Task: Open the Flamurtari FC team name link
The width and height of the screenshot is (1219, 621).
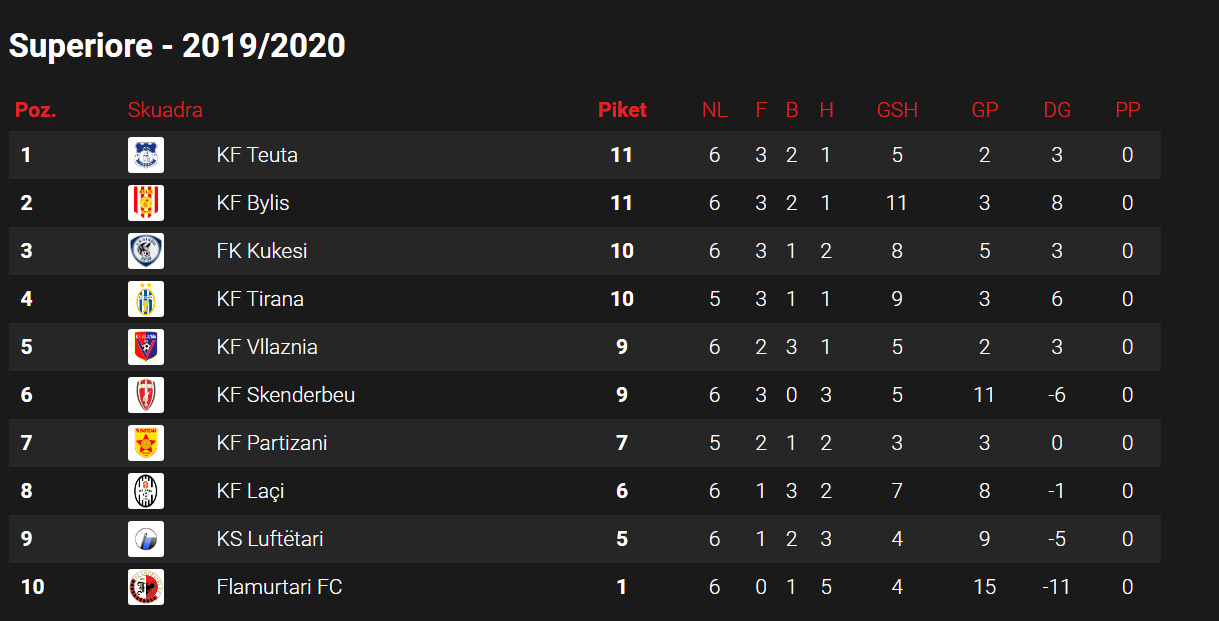Action: 279,587
